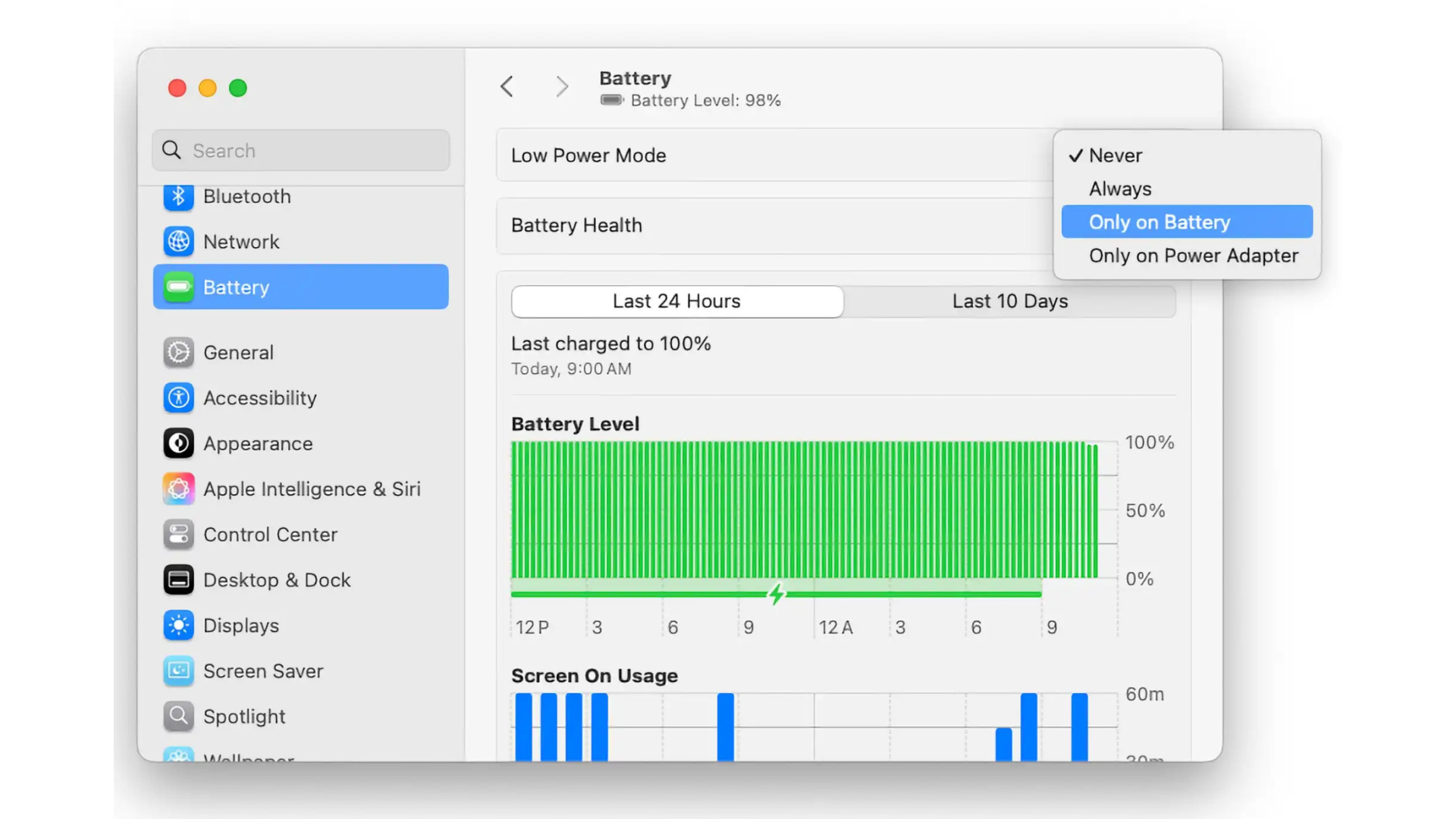1456x819 pixels.
Task: Select the Control Center icon
Action: tap(178, 534)
